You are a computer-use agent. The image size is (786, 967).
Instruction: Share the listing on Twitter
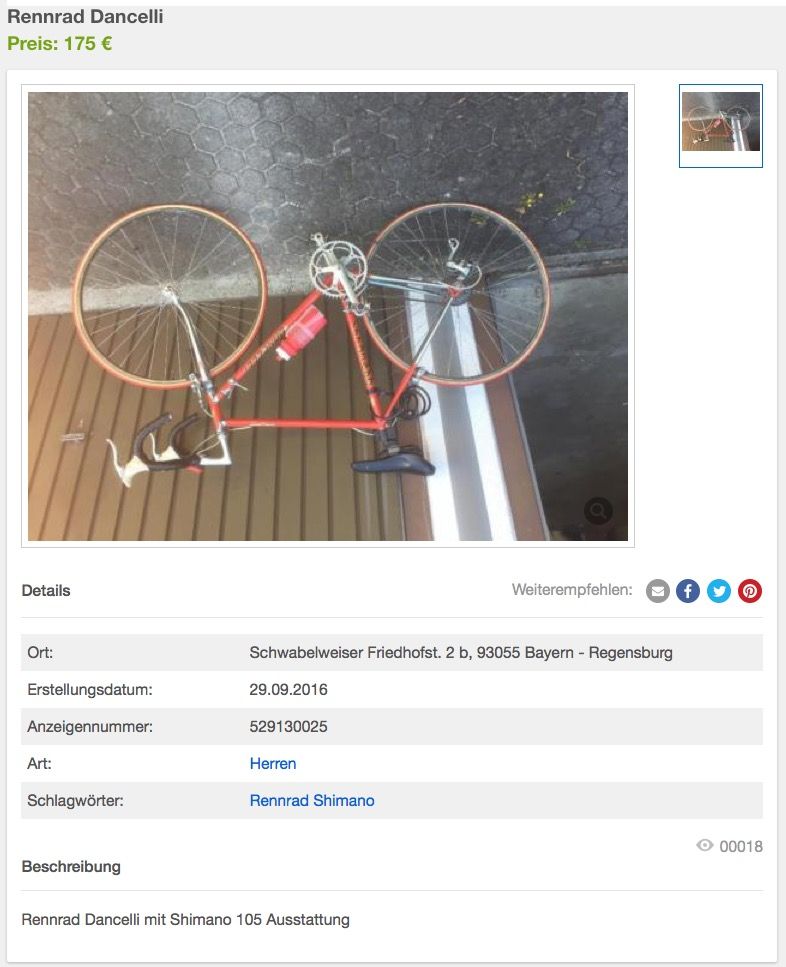[x=719, y=591]
